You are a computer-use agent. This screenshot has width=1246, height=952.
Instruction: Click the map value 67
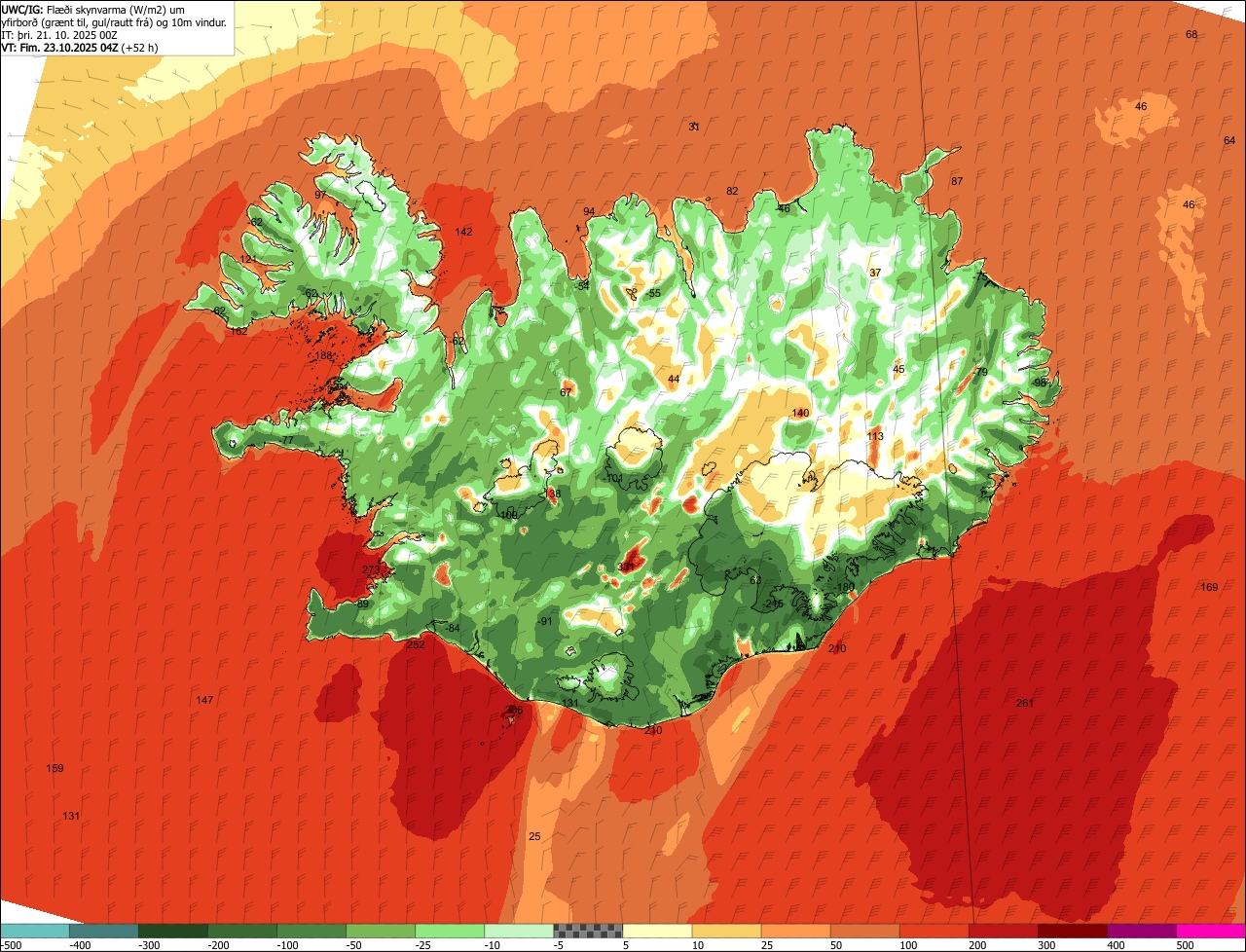(x=566, y=393)
